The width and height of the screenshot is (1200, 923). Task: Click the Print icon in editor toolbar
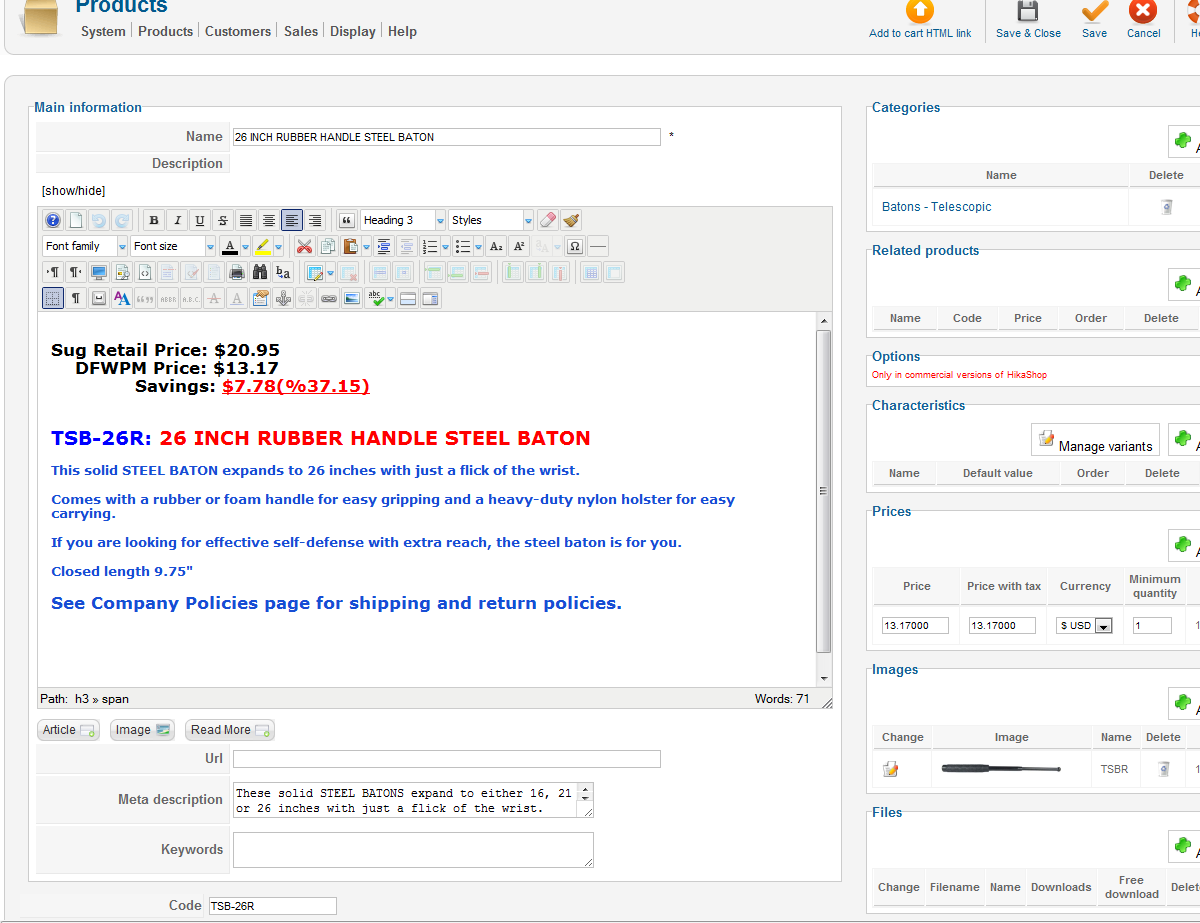point(237,272)
